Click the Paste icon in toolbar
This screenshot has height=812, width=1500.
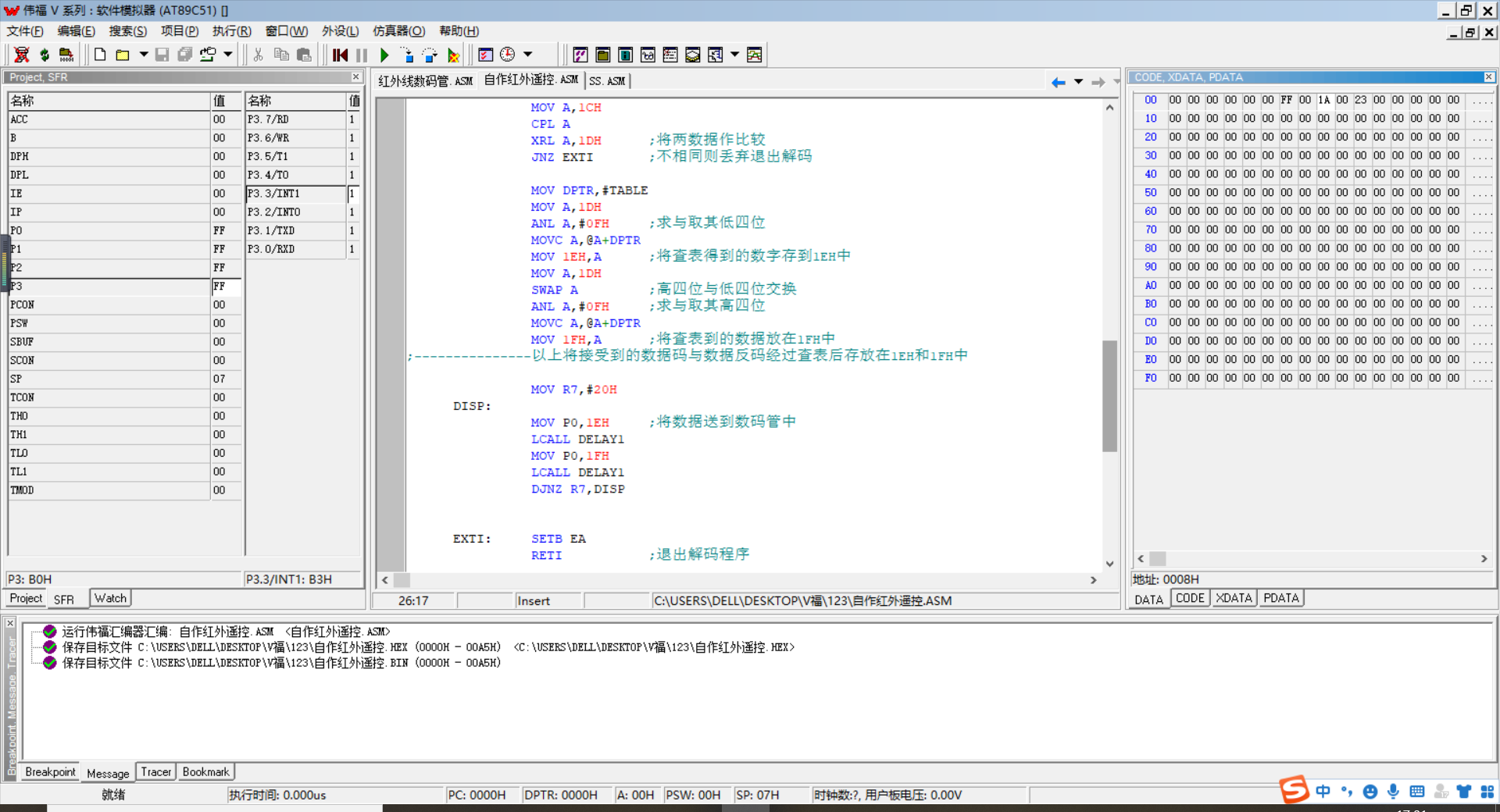tap(304, 55)
